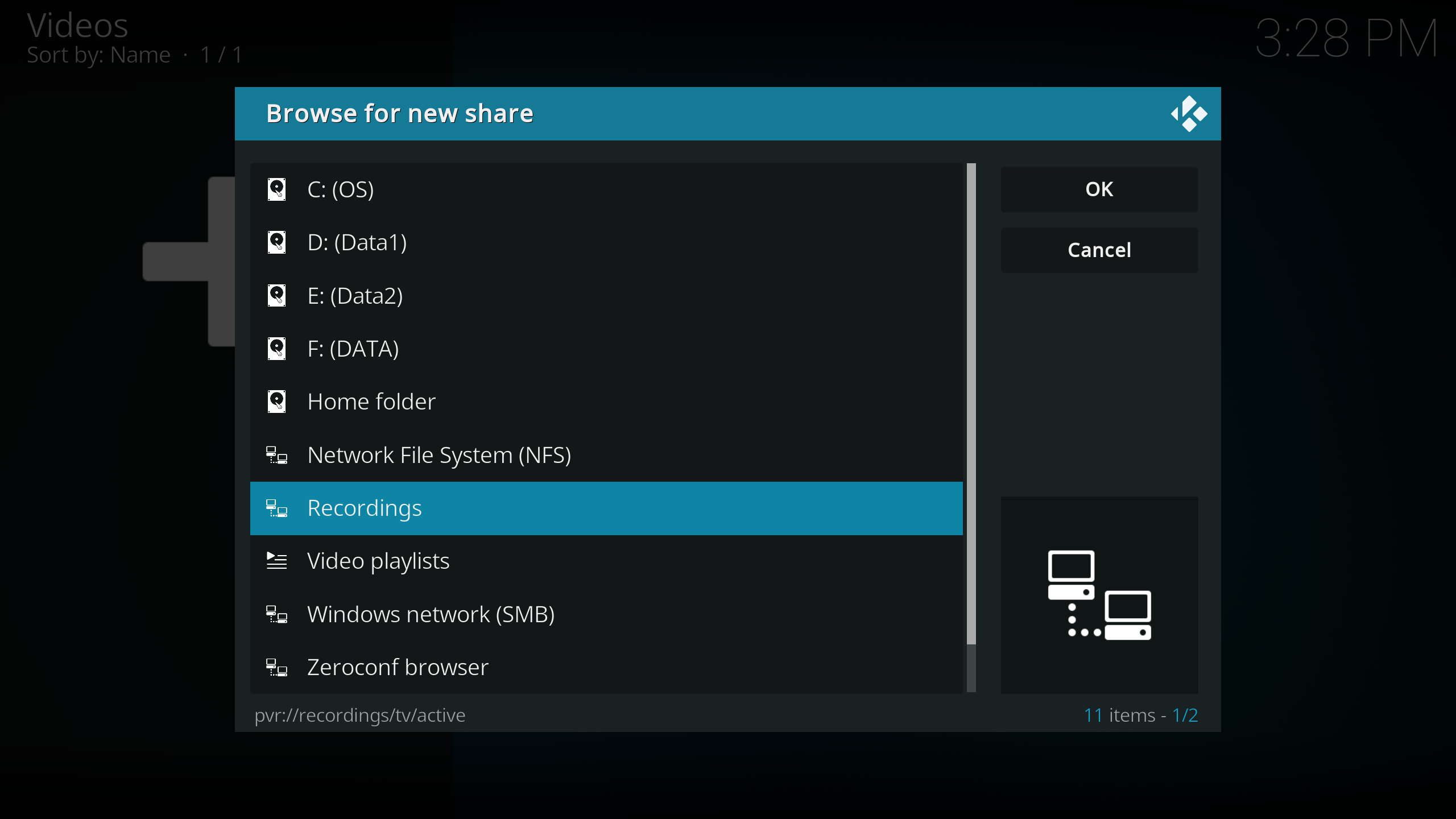Confirm selection with the OK button
The image size is (1456, 819).
point(1099,189)
